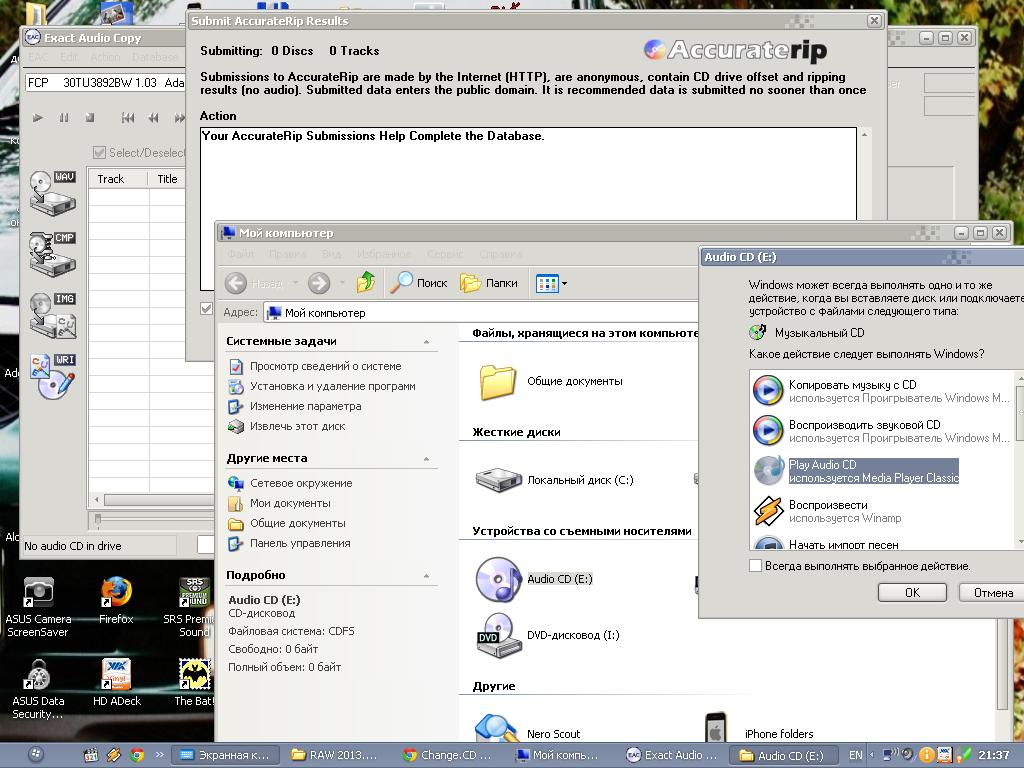Collapse the Системные задачи panel
The width and height of the screenshot is (1024, 768).
point(426,342)
